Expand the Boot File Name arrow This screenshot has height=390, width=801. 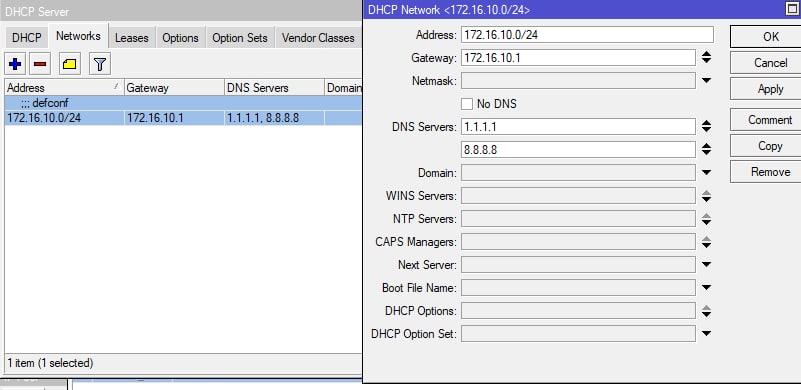click(706, 288)
